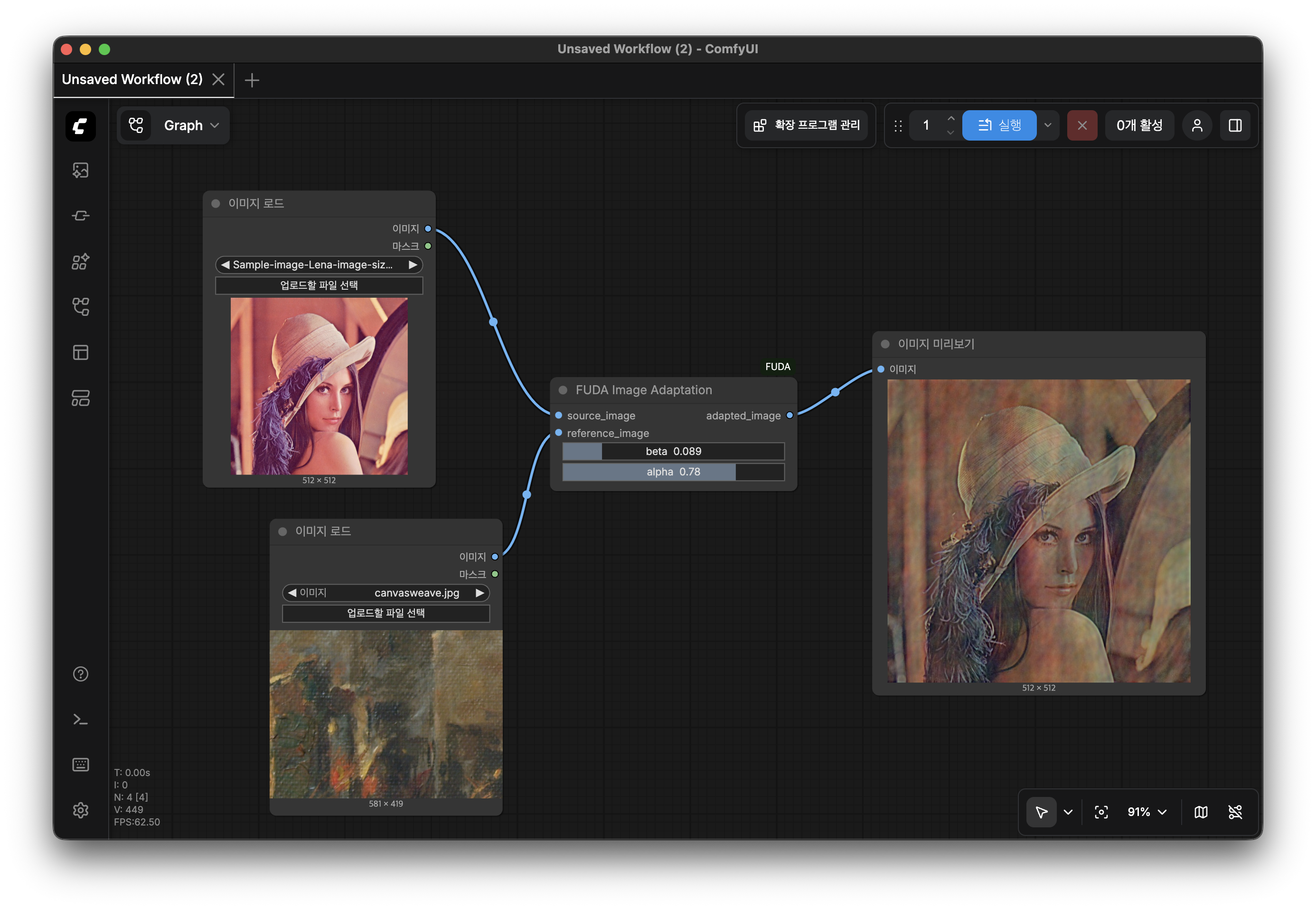Toggle the minimap icon
1316x910 pixels.
click(x=1201, y=812)
